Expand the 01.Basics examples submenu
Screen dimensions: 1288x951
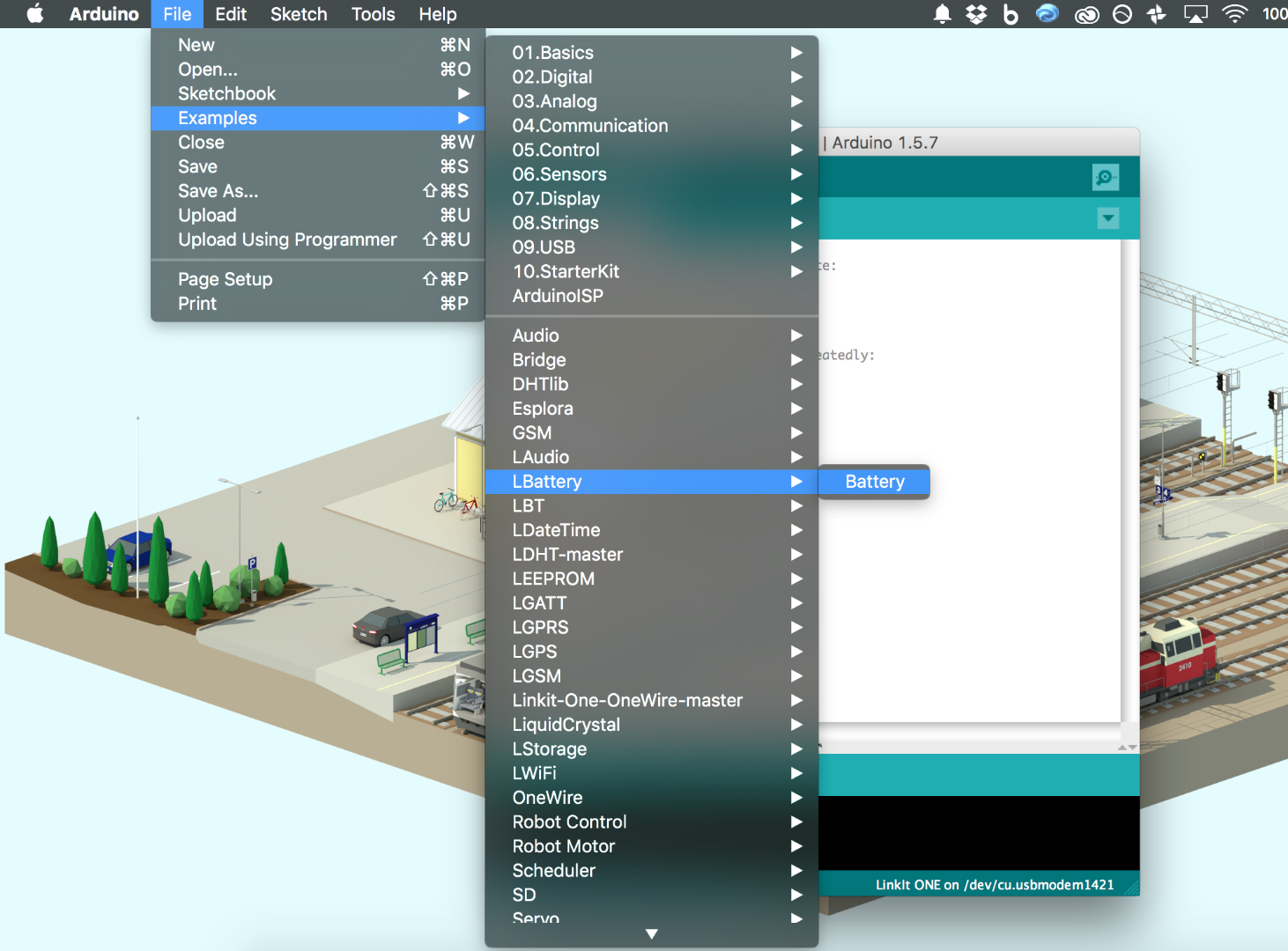tap(652, 53)
